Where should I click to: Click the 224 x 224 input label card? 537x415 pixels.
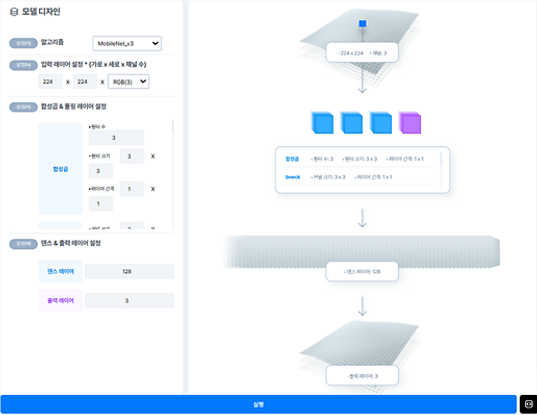pos(362,53)
